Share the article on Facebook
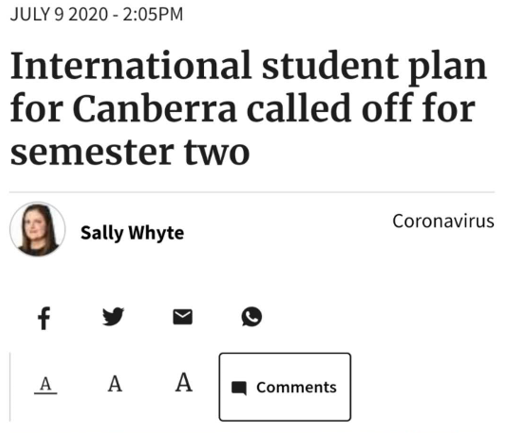This screenshot has height=433, width=507. [x=44, y=318]
